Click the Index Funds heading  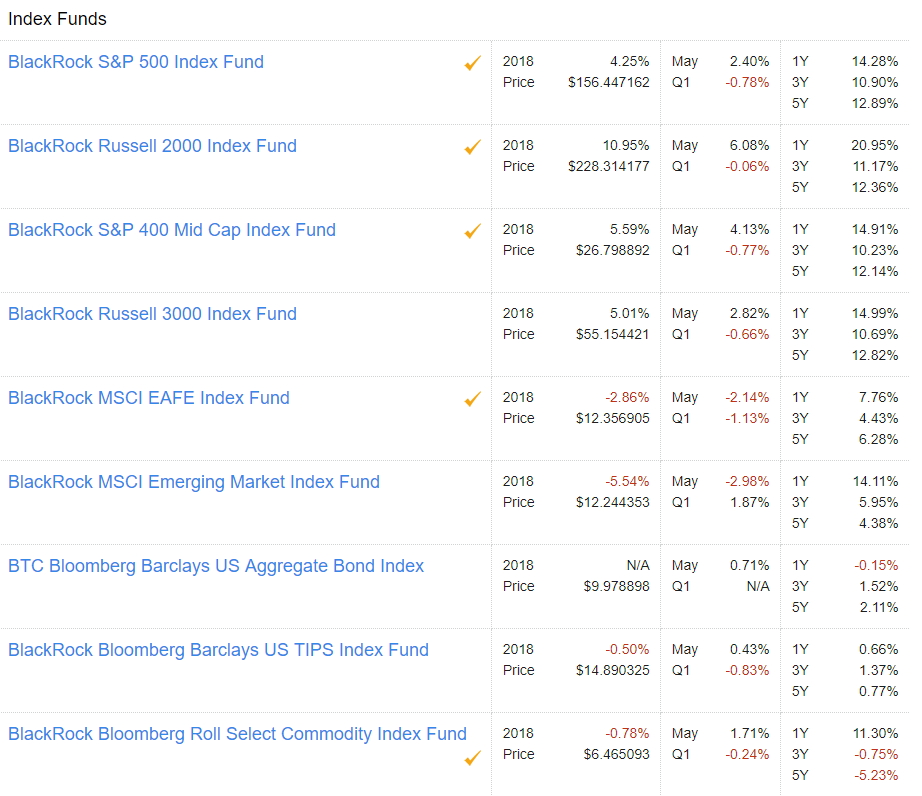click(x=57, y=19)
